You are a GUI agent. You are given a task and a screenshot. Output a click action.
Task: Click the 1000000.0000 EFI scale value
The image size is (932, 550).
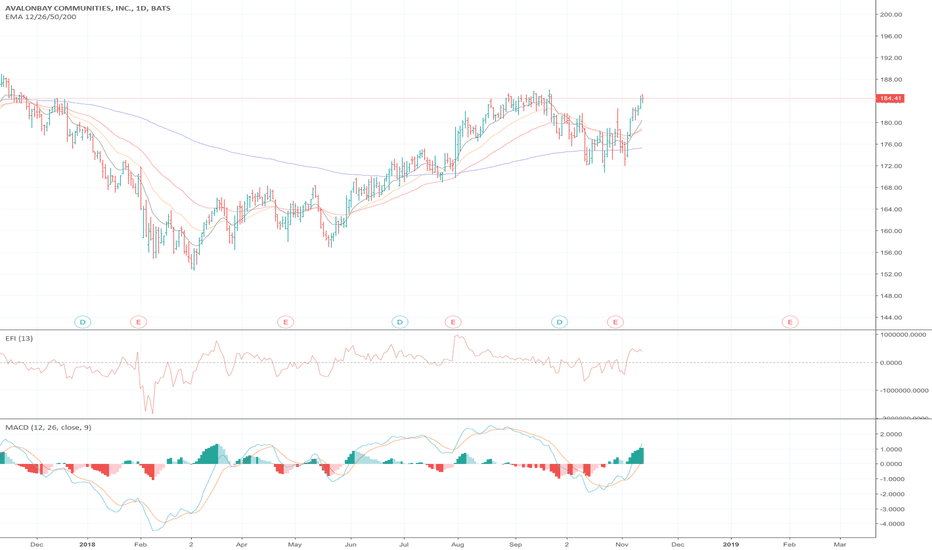903,335
